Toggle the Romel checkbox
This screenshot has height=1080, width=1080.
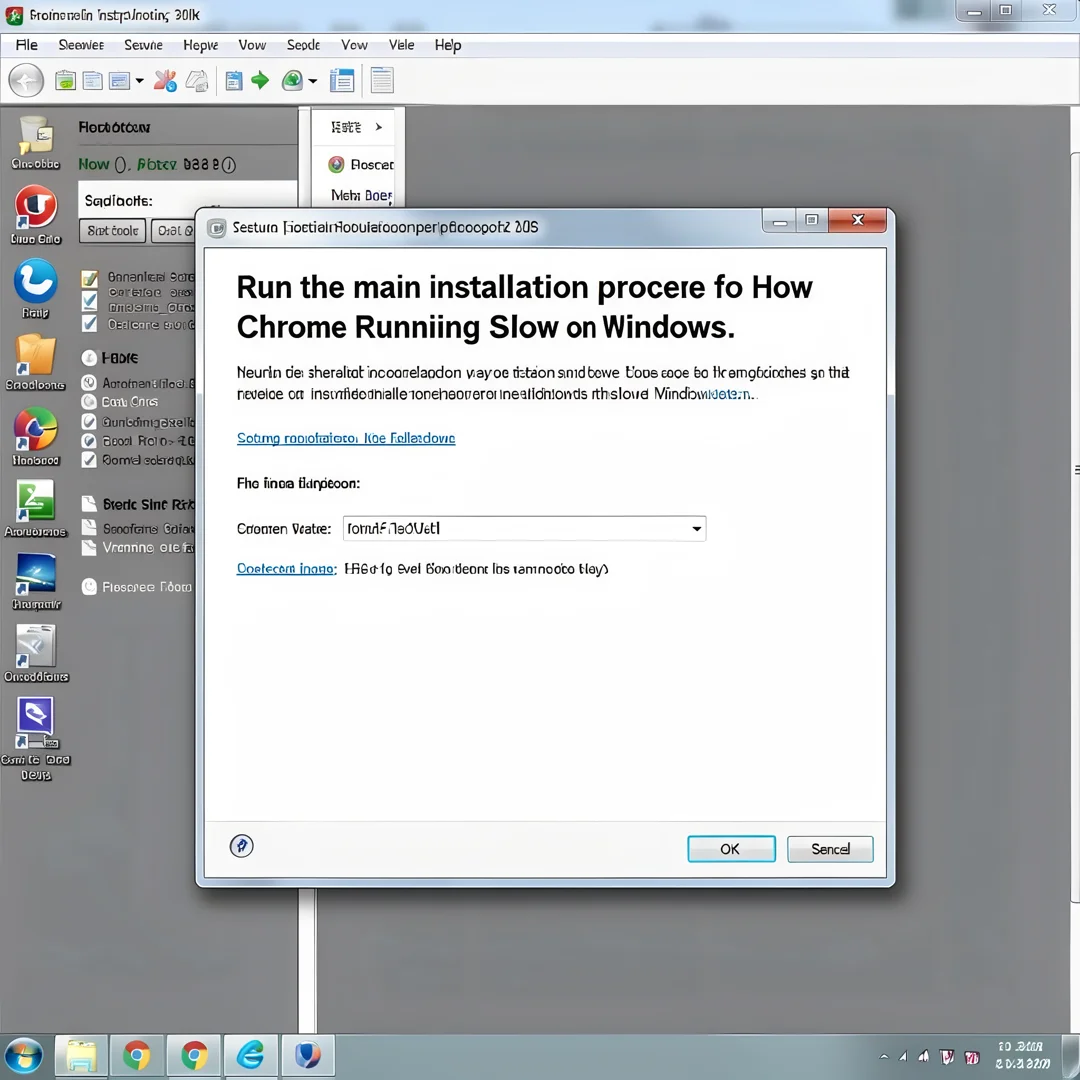pos(89,459)
